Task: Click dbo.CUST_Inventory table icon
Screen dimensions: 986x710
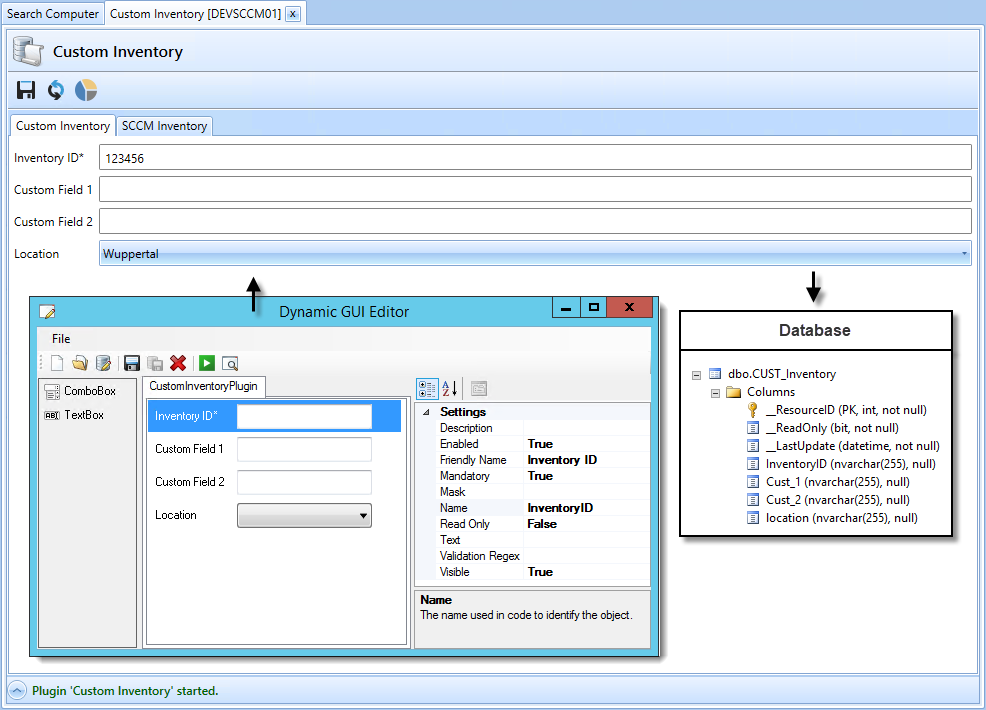Action: 715,374
